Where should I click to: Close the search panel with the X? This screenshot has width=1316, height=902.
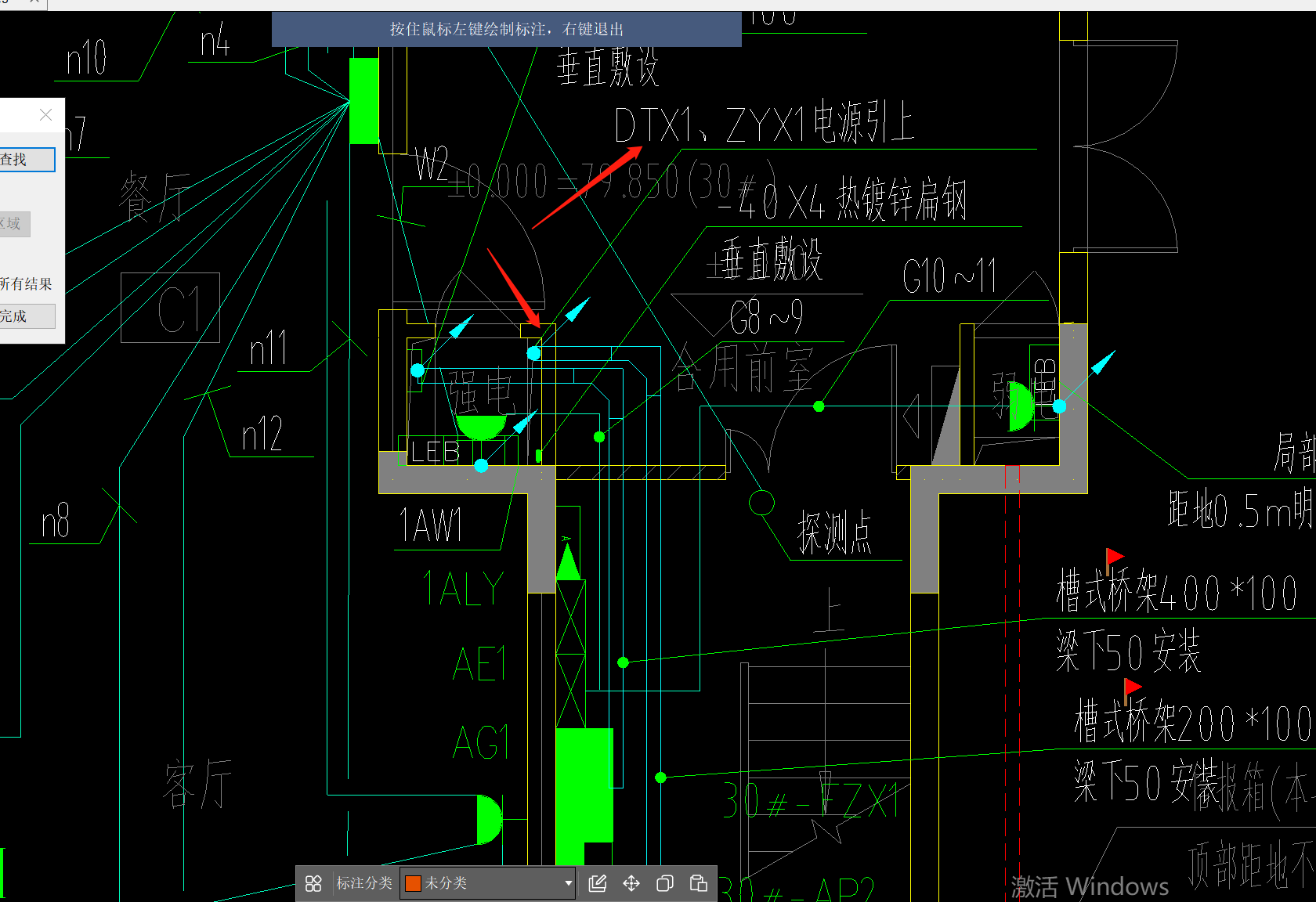pyautogui.click(x=45, y=115)
